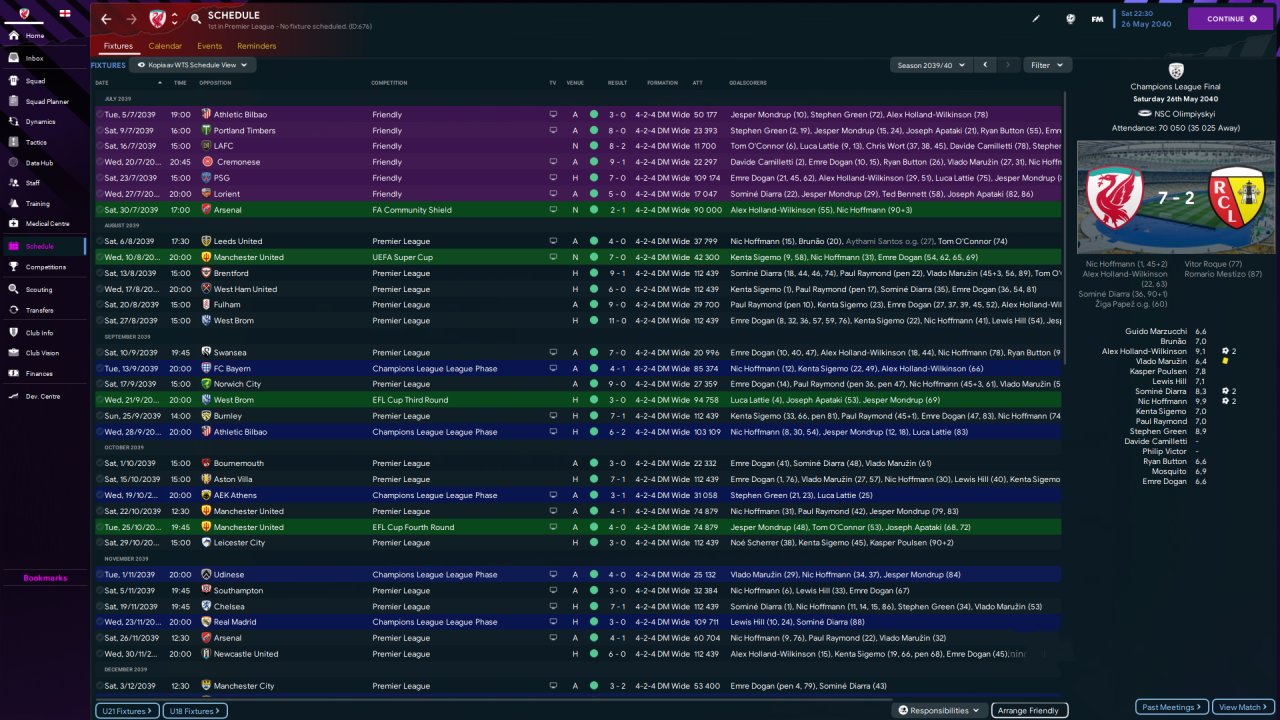Click the club crest tab at sidebar top
The image size is (1280, 720).
(24, 12)
